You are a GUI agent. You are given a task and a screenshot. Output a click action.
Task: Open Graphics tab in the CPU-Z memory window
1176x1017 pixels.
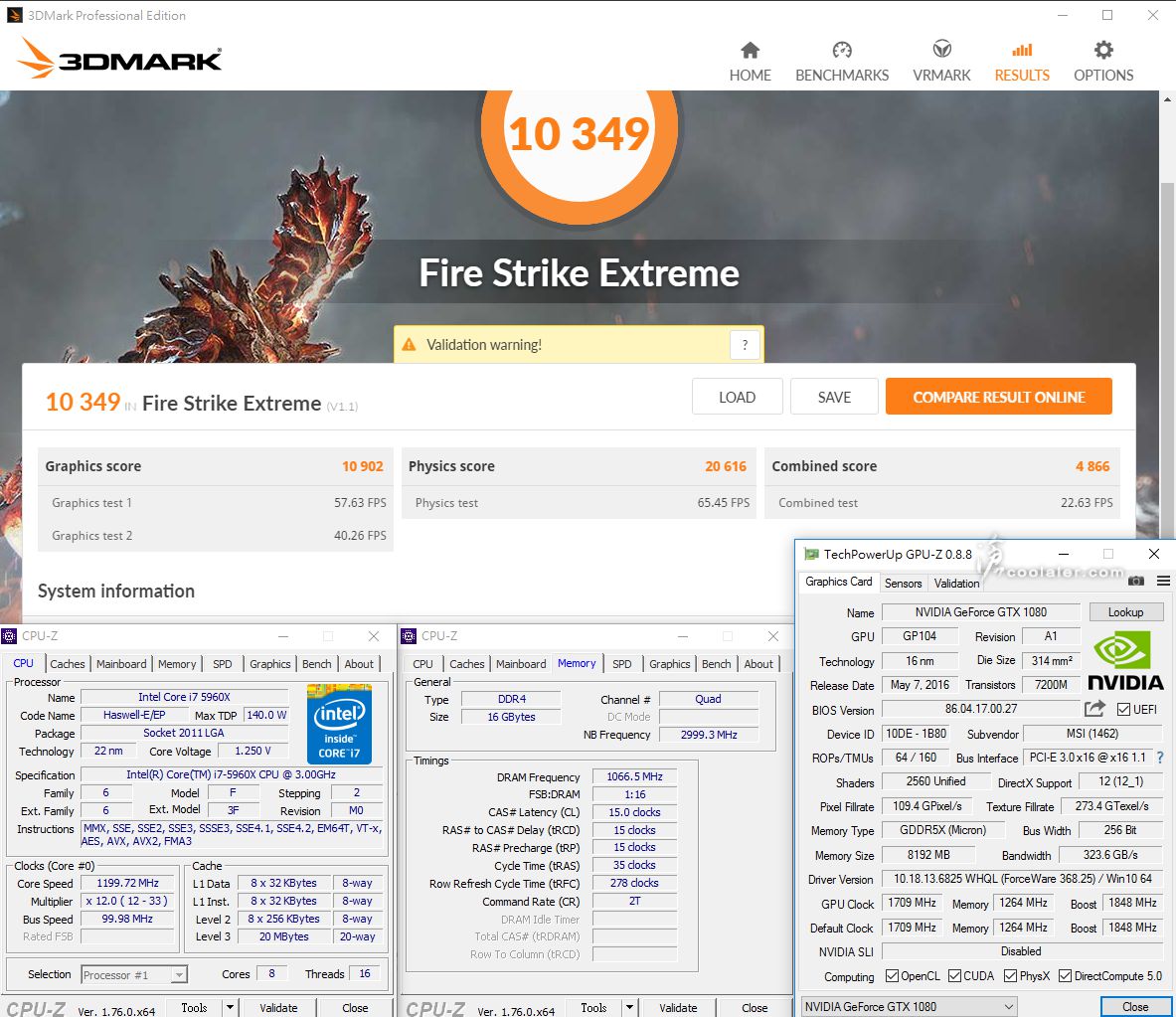(670, 664)
